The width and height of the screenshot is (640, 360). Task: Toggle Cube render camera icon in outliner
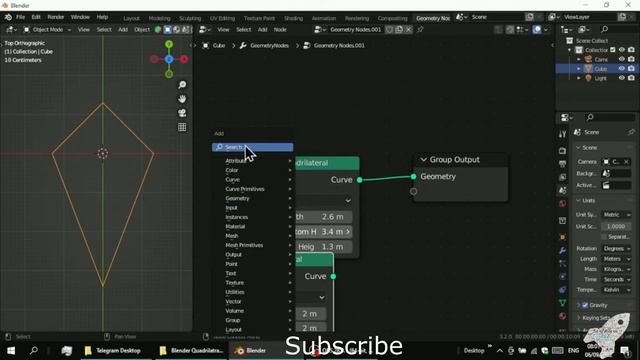(631, 69)
